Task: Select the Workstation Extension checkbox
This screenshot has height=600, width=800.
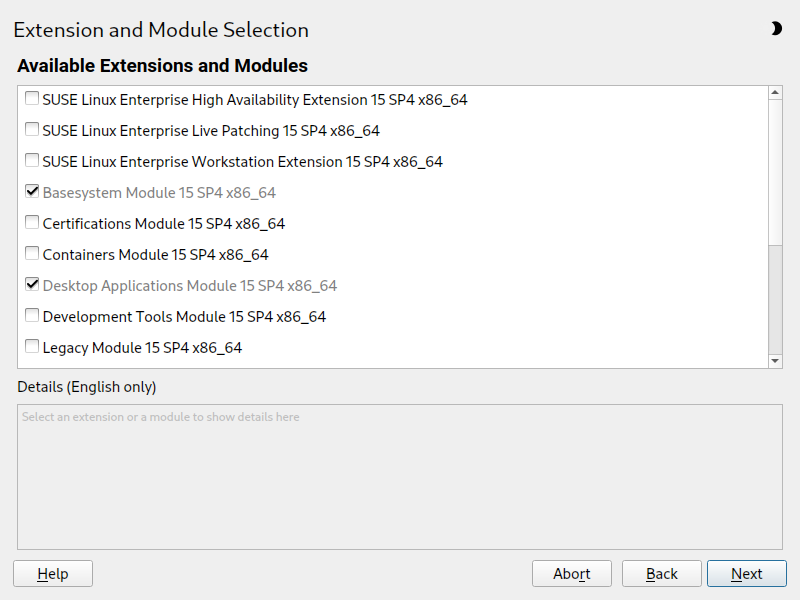Action: (x=32, y=161)
